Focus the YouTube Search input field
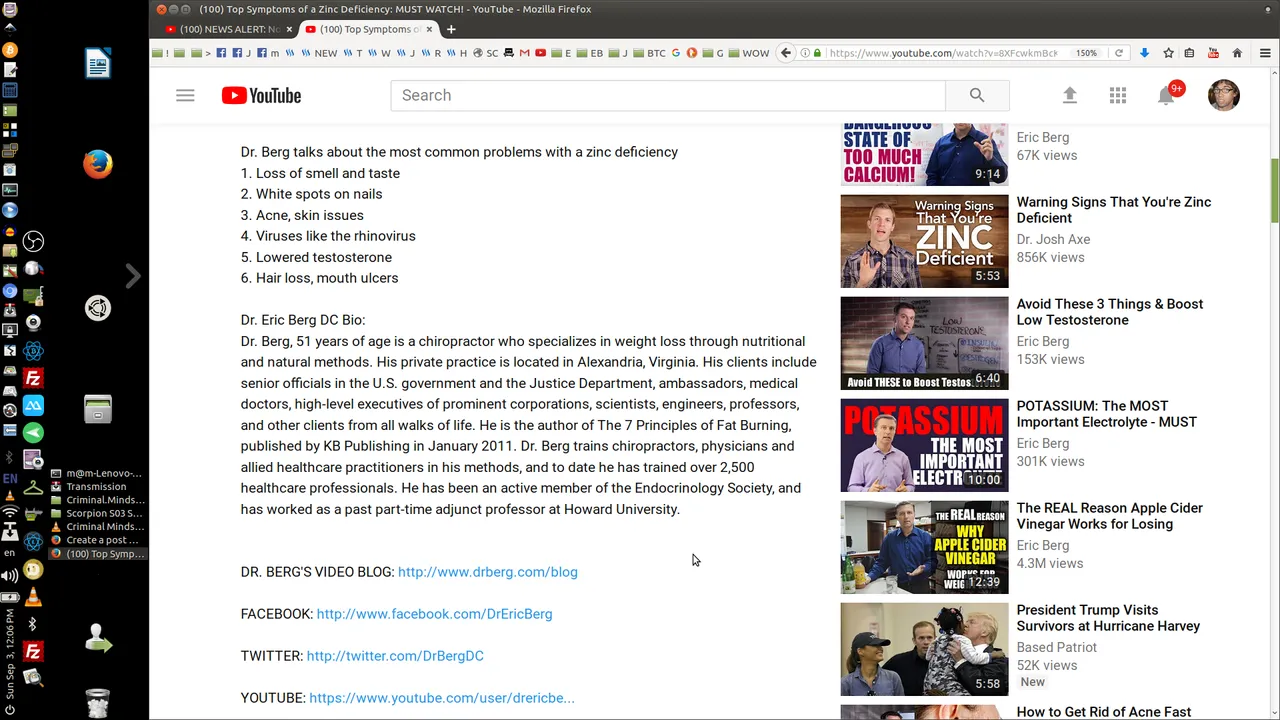 [668, 95]
